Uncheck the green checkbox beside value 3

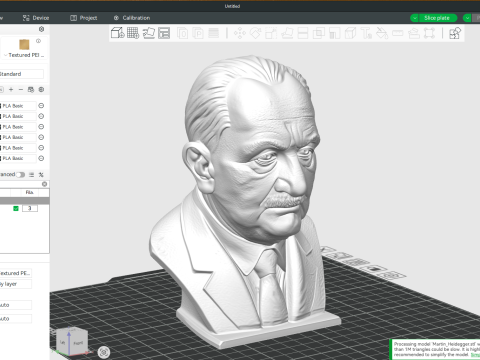tap(16, 208)
